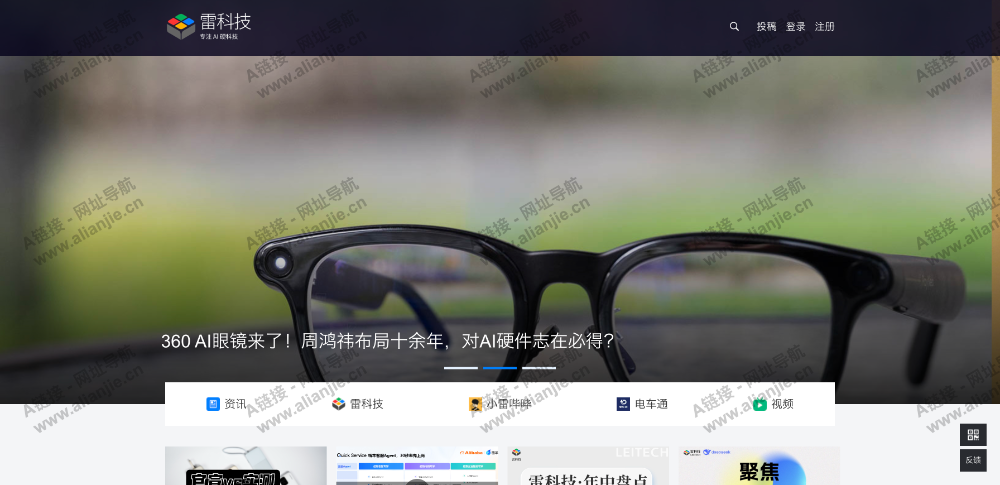The height and width of the screenshot is (485, 1000).
Task: Click the 注册 register link
Action: 825,26
